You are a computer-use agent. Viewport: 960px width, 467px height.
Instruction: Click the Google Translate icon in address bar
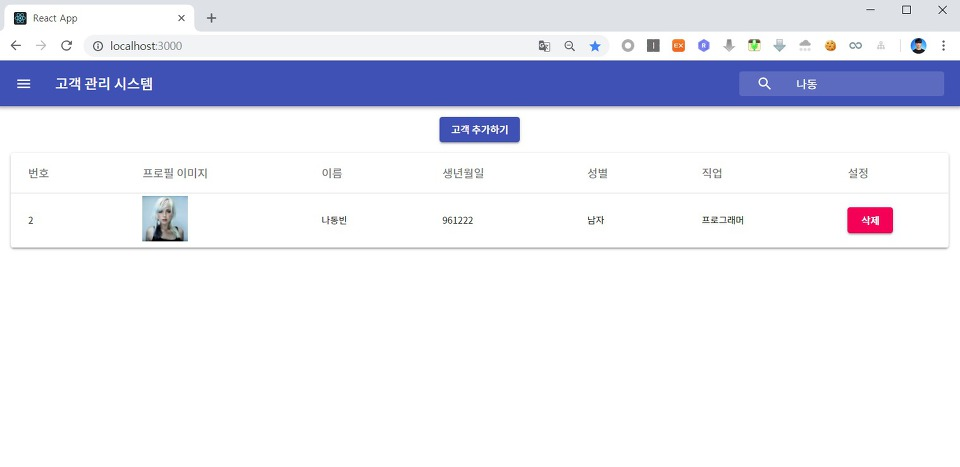pos(544,46)
